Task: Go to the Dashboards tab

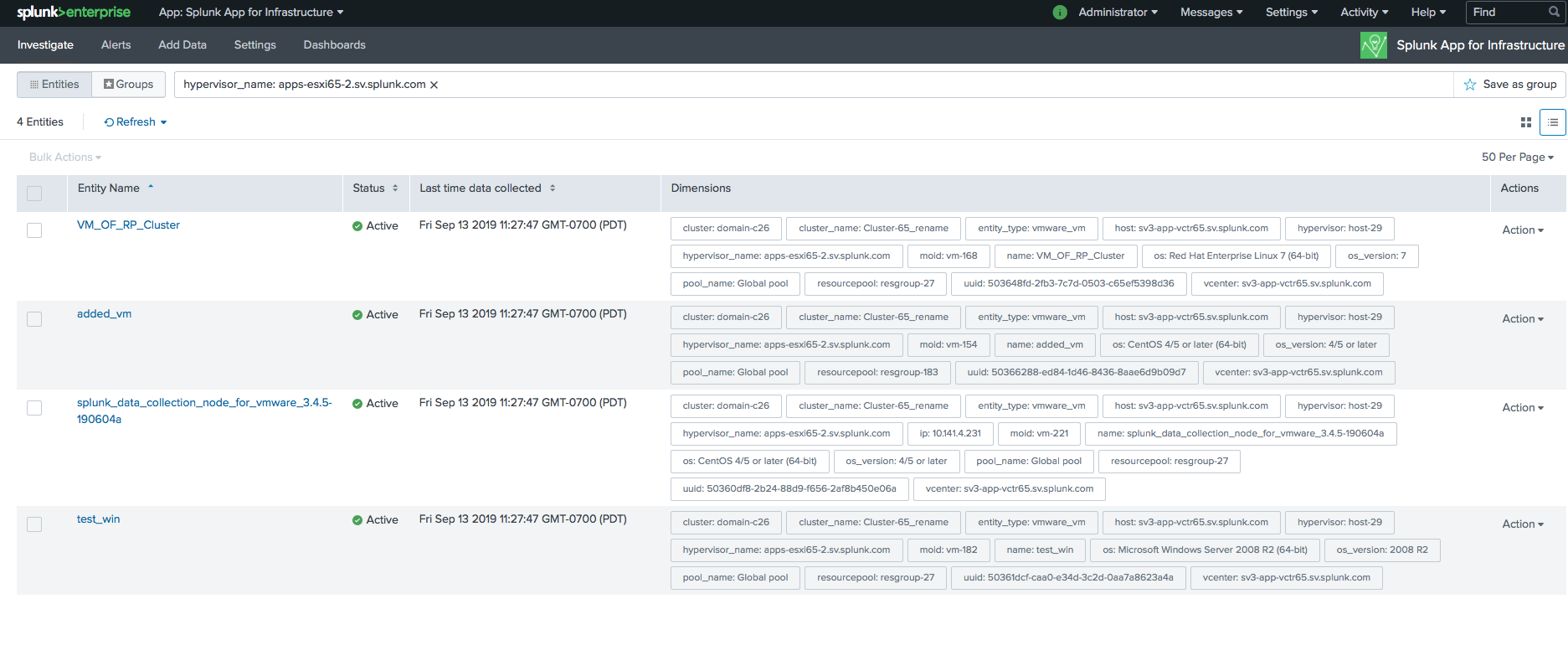Action: pos(335,45)
